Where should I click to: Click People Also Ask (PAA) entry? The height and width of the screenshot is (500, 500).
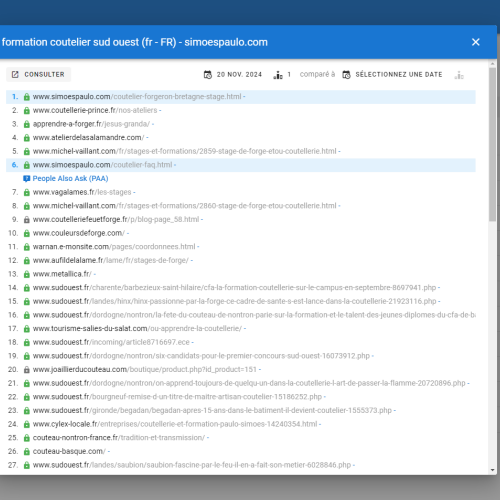70,179
